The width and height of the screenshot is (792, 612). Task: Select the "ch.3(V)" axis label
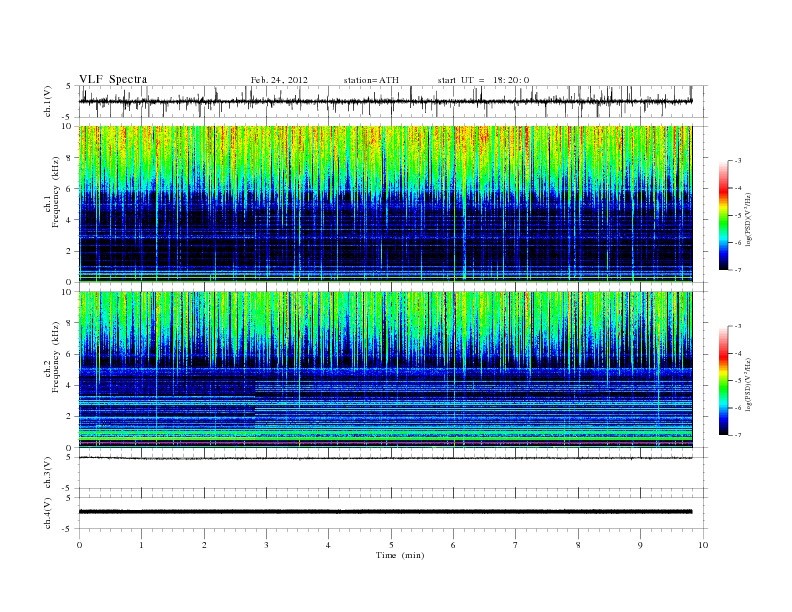(x=48, y=473)
